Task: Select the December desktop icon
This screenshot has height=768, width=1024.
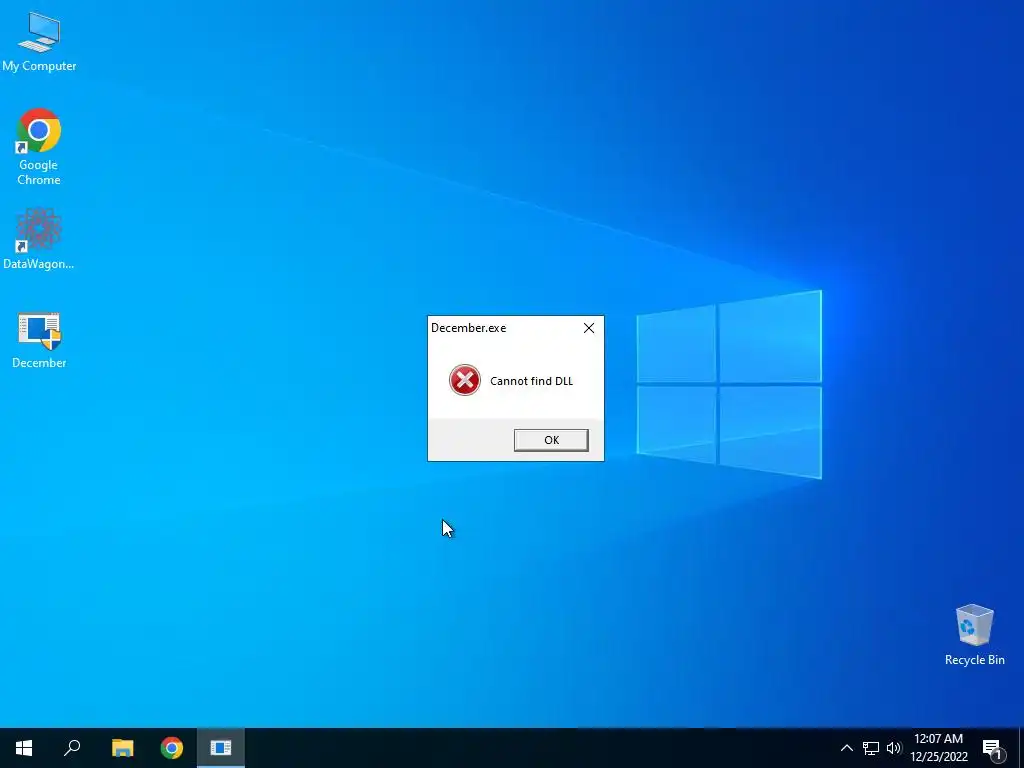Action: [39, 340]
